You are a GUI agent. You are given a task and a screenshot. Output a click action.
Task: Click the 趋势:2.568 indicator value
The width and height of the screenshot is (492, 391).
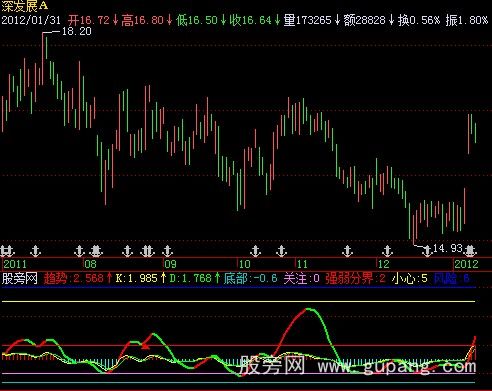pos(74,278)
